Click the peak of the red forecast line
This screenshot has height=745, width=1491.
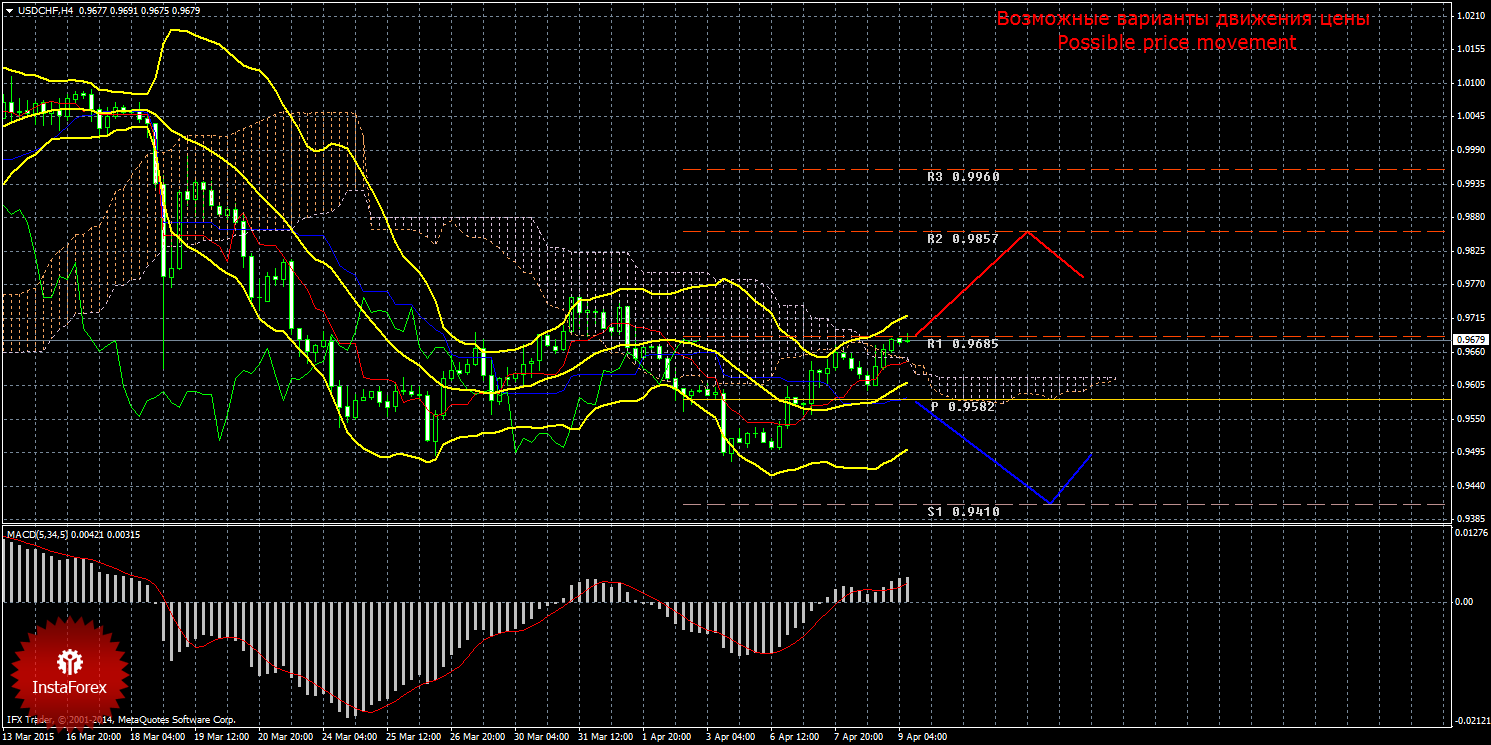[1026, 232]
